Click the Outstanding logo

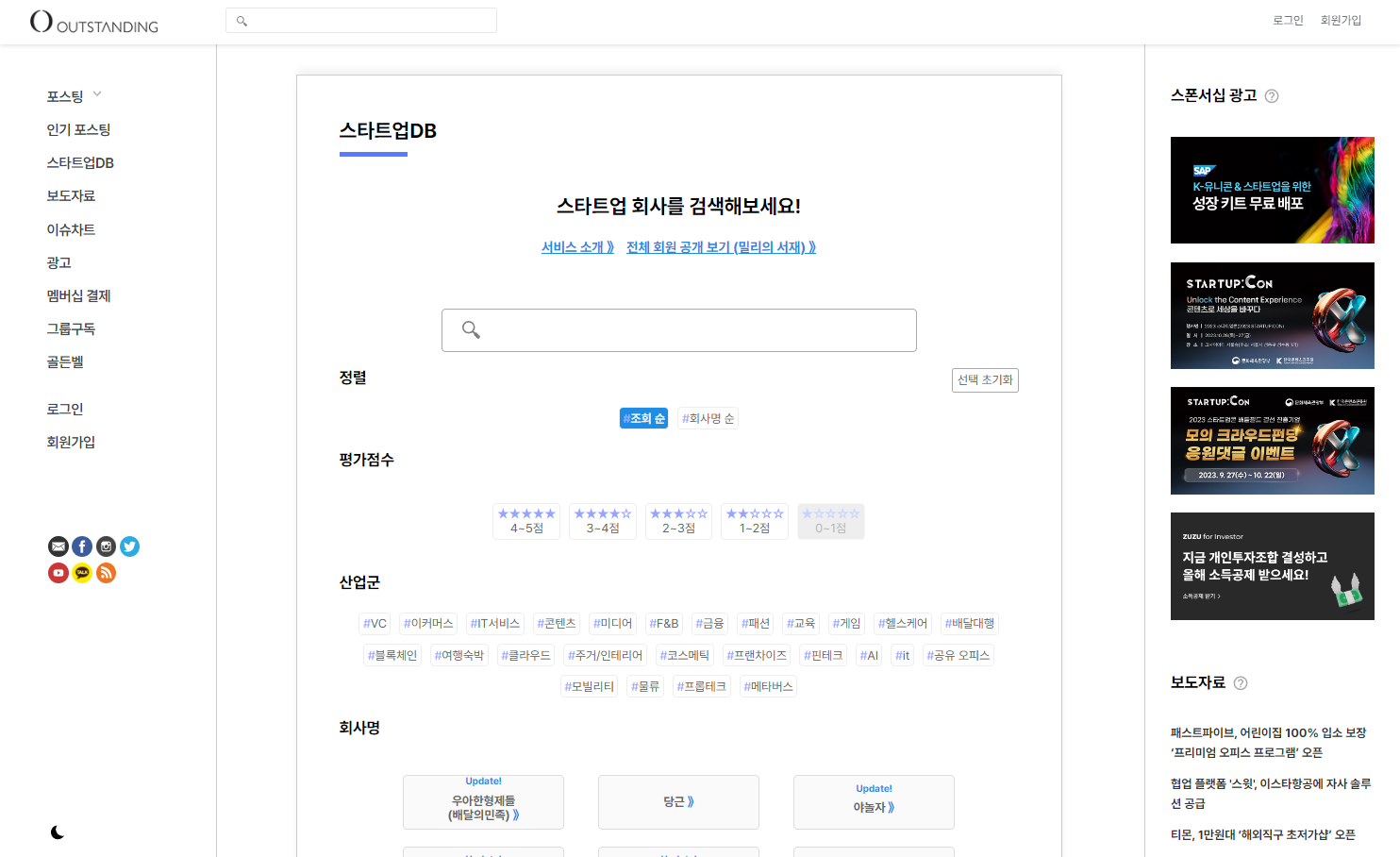pyautogui.click(x=94, y=22)
